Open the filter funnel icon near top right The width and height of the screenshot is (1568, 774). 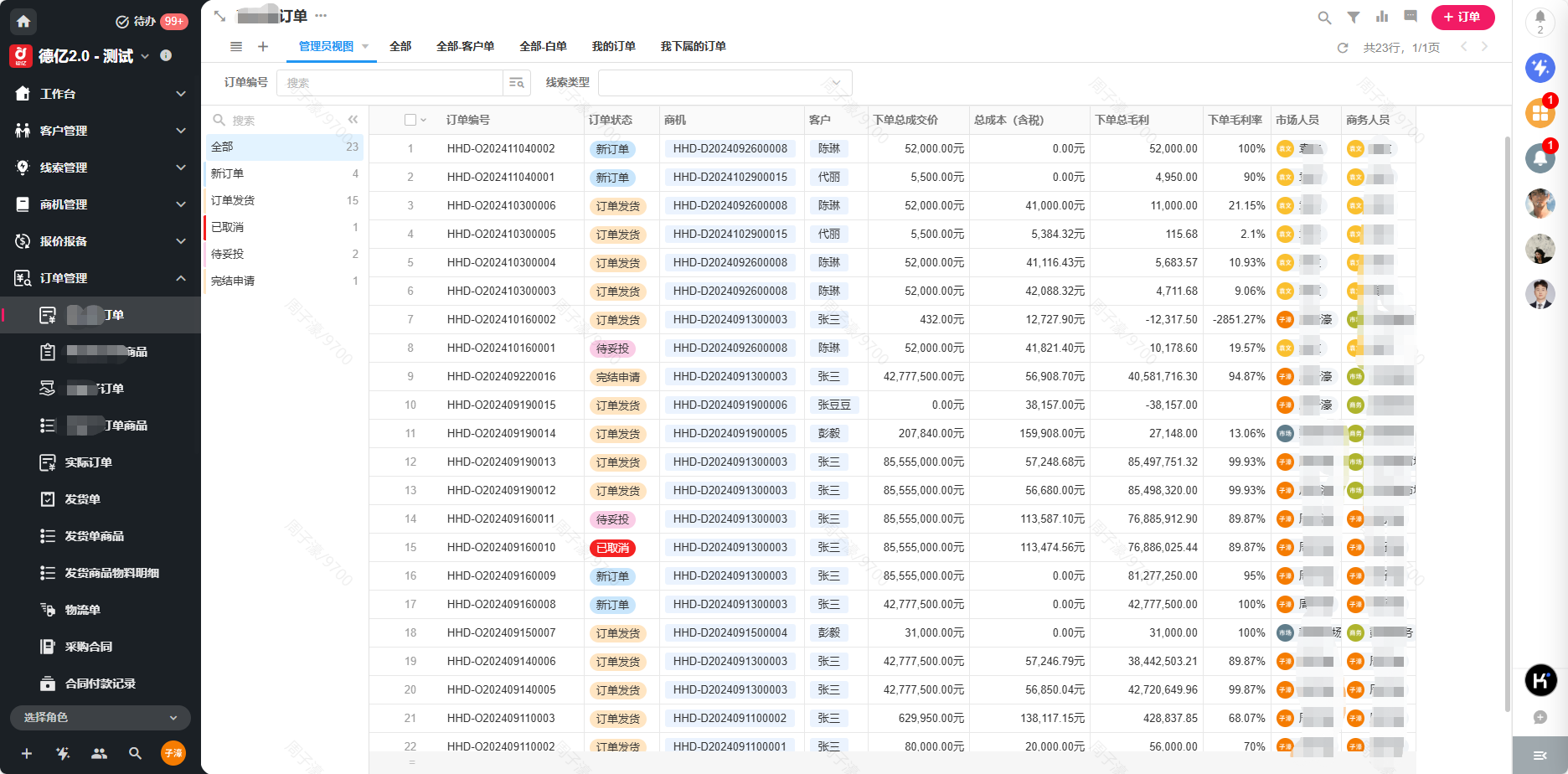point(1353,17)
